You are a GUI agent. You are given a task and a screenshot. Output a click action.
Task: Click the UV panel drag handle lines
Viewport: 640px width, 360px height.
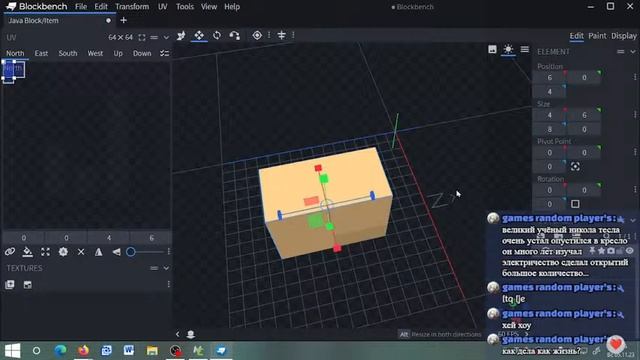[154, 38]
